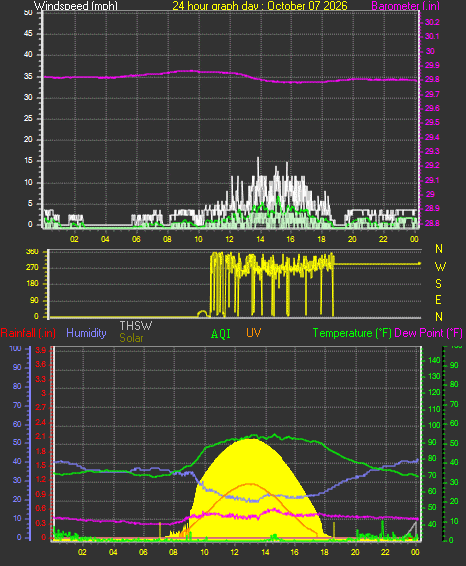
Task: Click the hour label '22' under bottom graph
Action: tap(385, 552)
